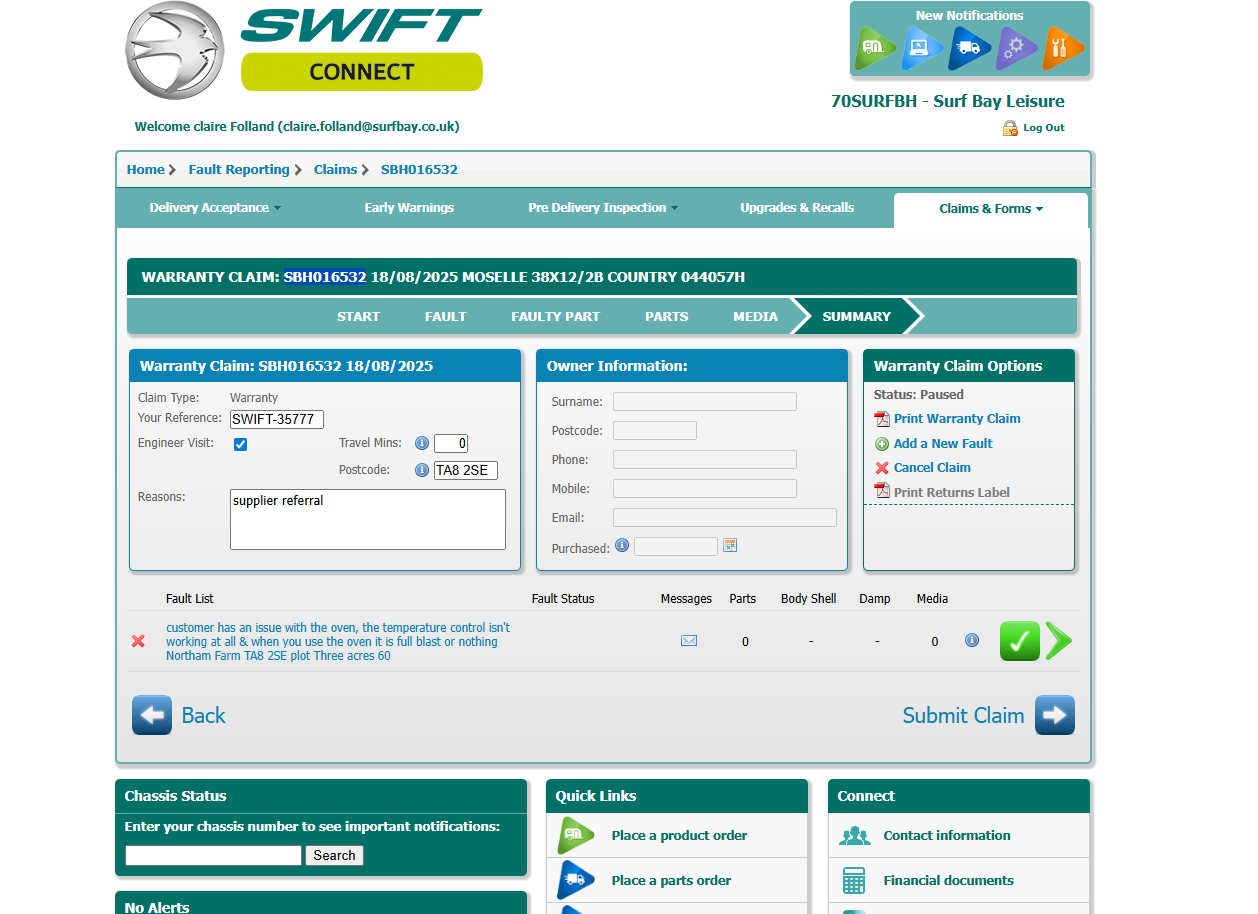Go to the MEDIA claim step
Image resolution: width=1258 pixels, height=914 pixels.
[755, 316]
